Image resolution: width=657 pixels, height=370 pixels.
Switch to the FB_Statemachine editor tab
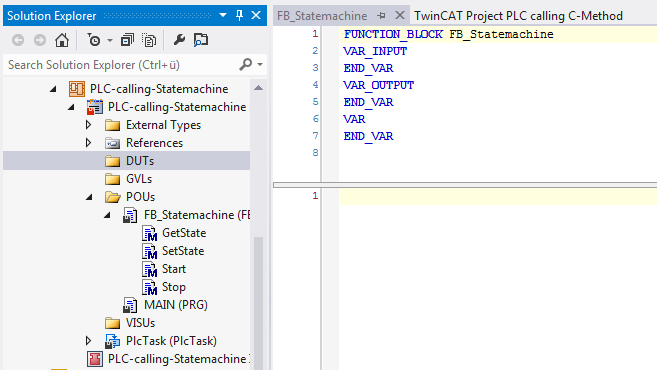tap(322, 16)
